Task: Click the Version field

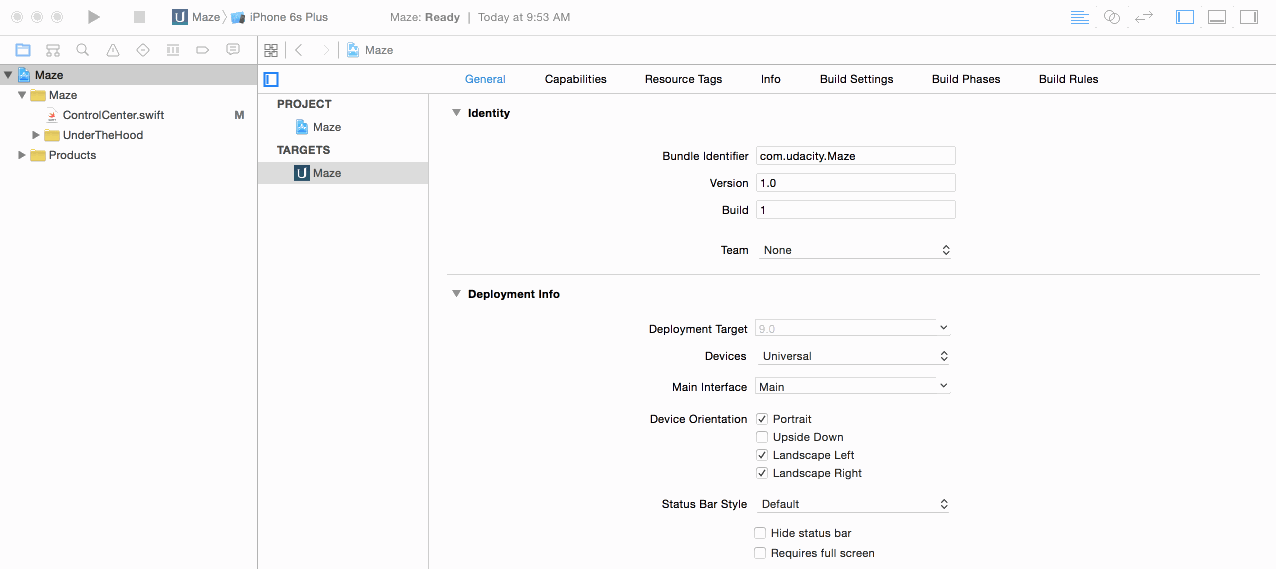Action: coord(855,183)
